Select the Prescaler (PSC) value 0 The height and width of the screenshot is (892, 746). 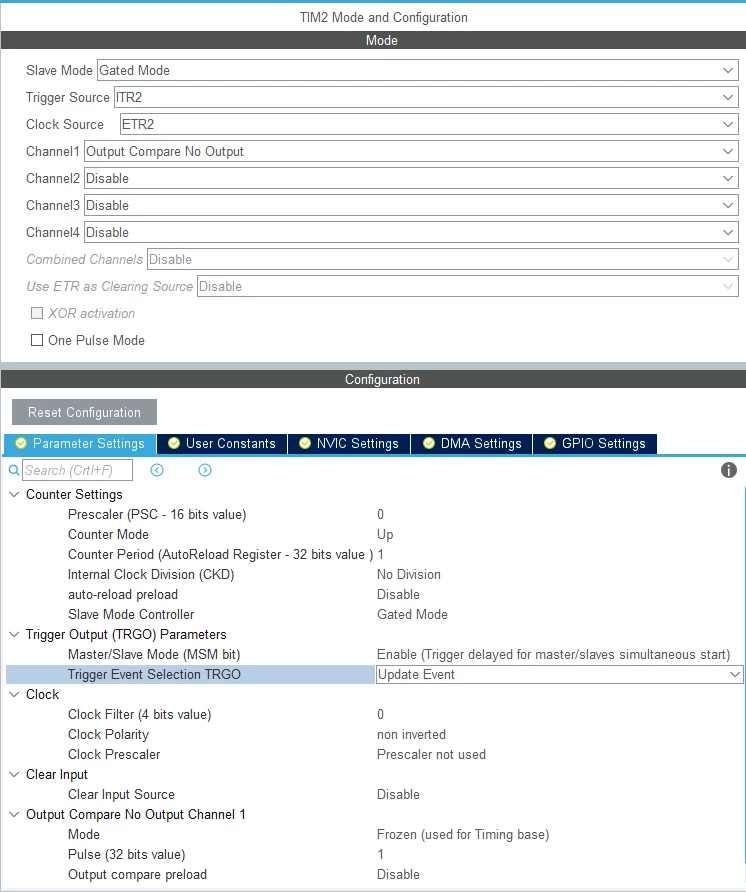coord(381,515)
